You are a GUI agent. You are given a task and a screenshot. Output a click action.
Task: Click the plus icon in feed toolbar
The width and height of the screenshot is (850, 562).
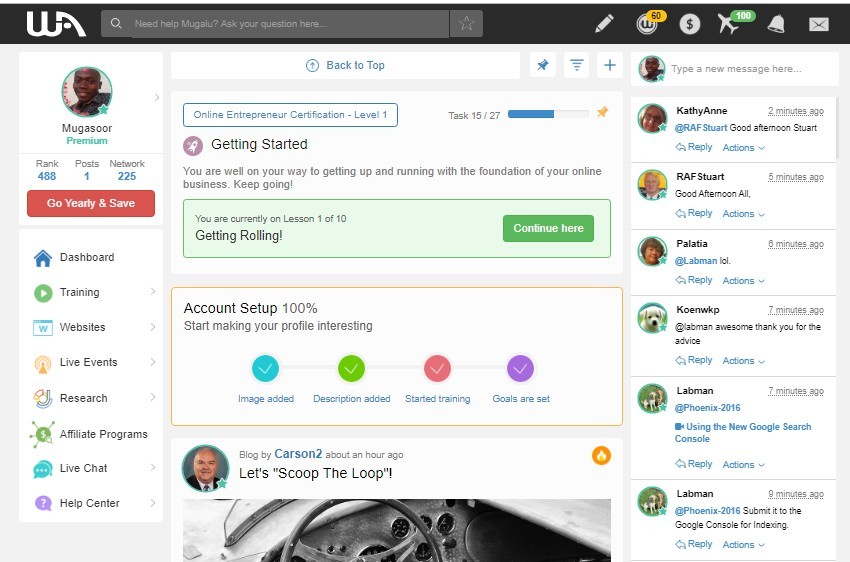609,65
